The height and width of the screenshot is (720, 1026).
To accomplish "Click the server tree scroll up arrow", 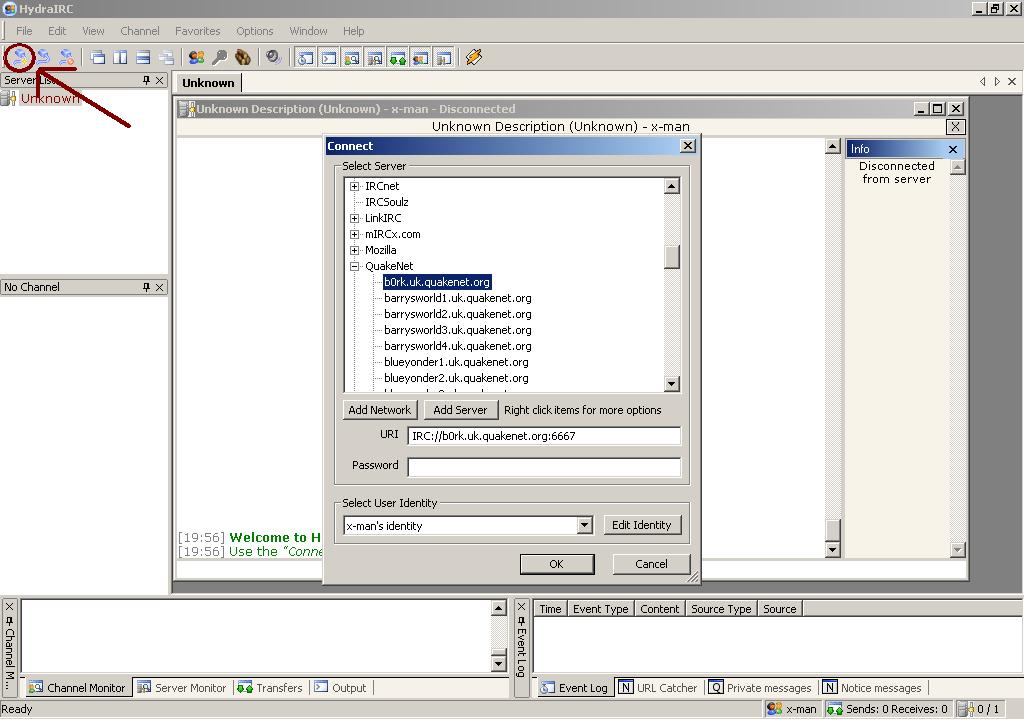I will point(671,187).
